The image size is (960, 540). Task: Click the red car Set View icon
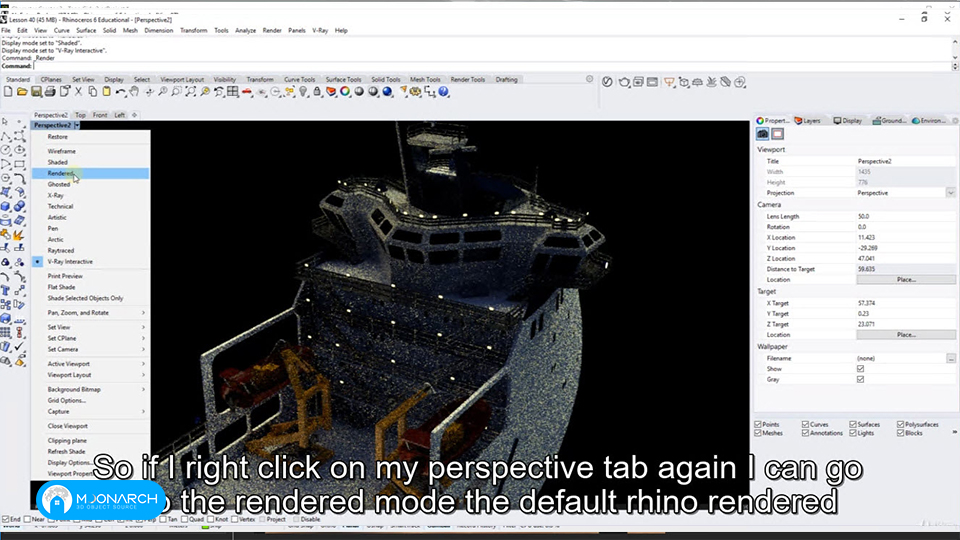point(247,92)
